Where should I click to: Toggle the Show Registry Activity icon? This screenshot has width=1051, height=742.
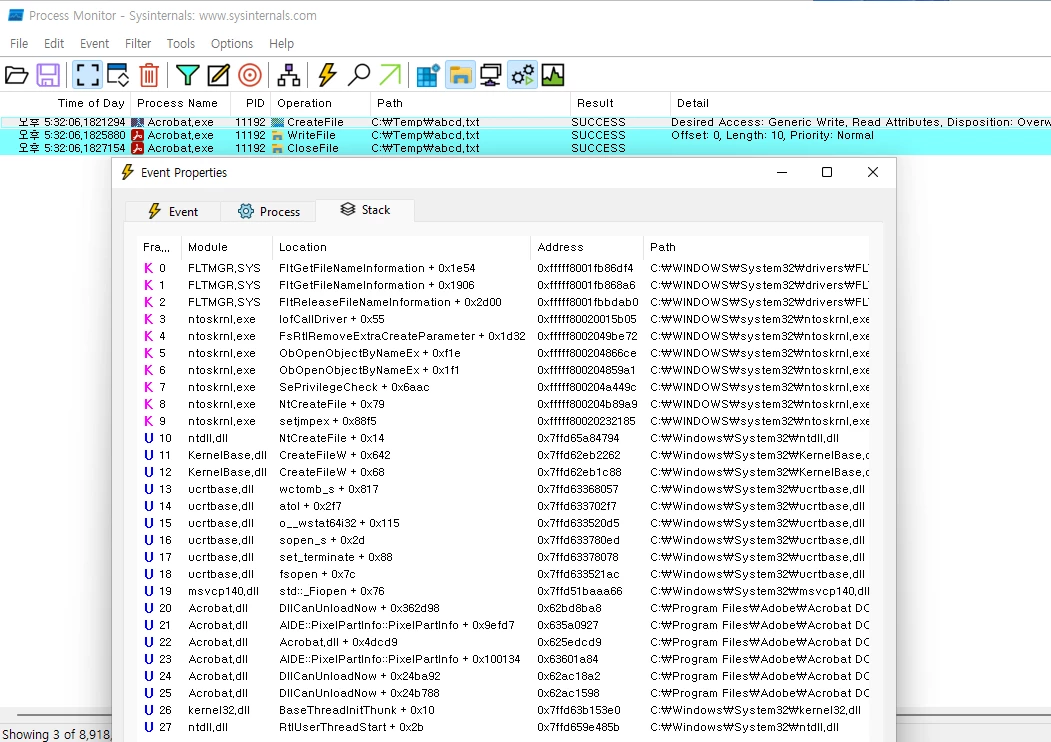(428, 75)
